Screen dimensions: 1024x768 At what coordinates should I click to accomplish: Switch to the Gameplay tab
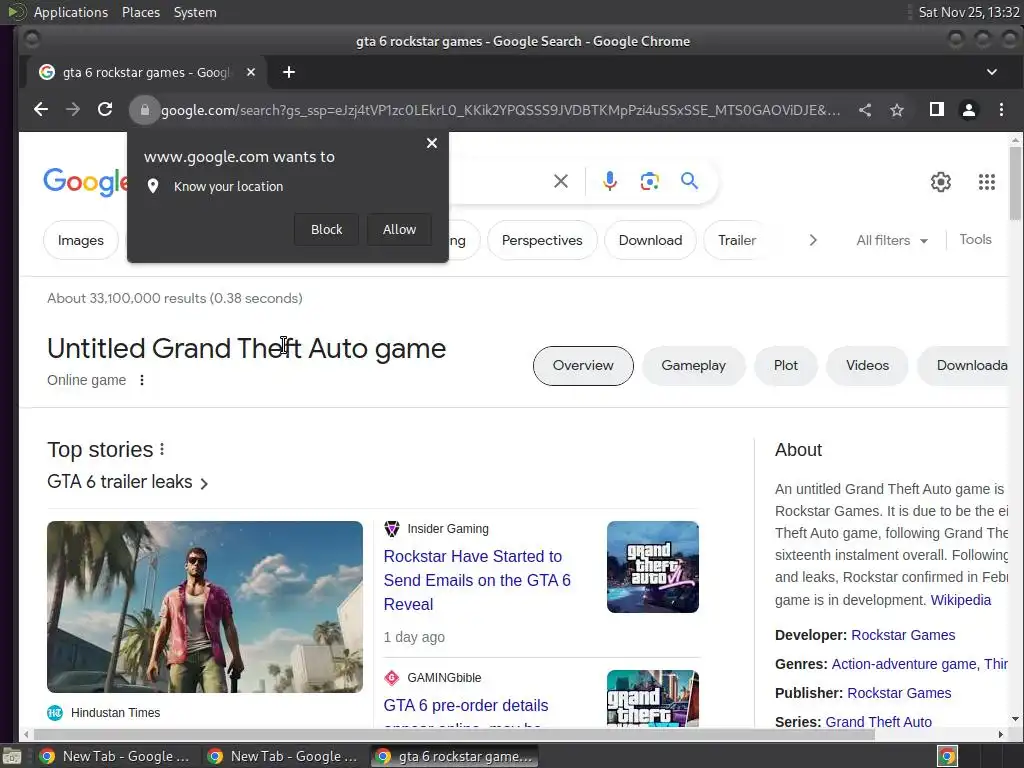tap(694, 366)
